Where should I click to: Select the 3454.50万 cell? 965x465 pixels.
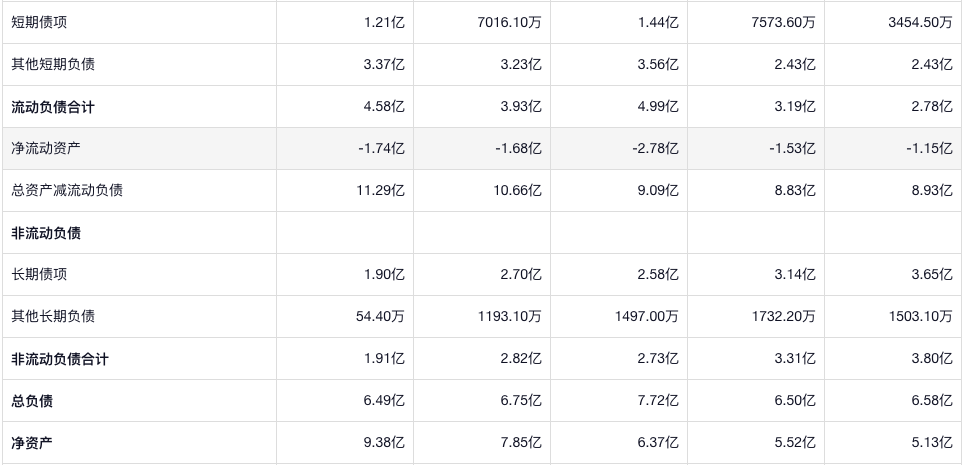(x=920, y=22)
